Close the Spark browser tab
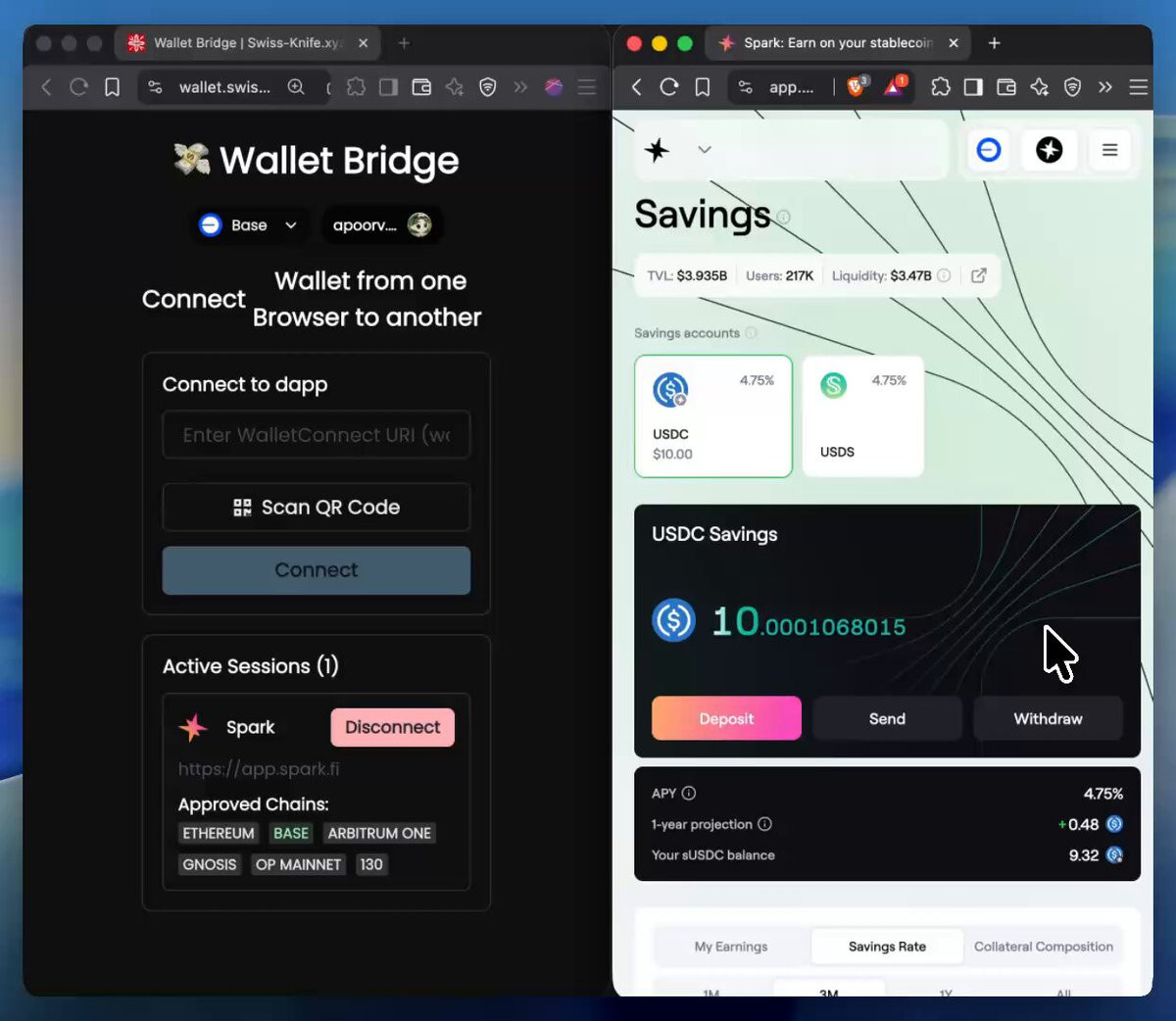 953,43
